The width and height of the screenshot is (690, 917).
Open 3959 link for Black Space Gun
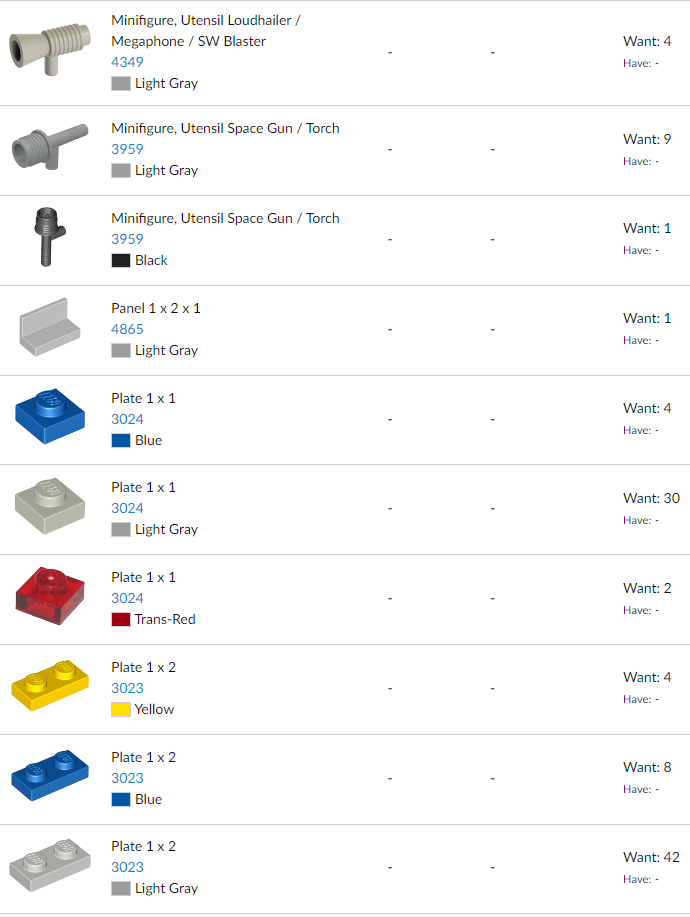(x=127, y=239)
